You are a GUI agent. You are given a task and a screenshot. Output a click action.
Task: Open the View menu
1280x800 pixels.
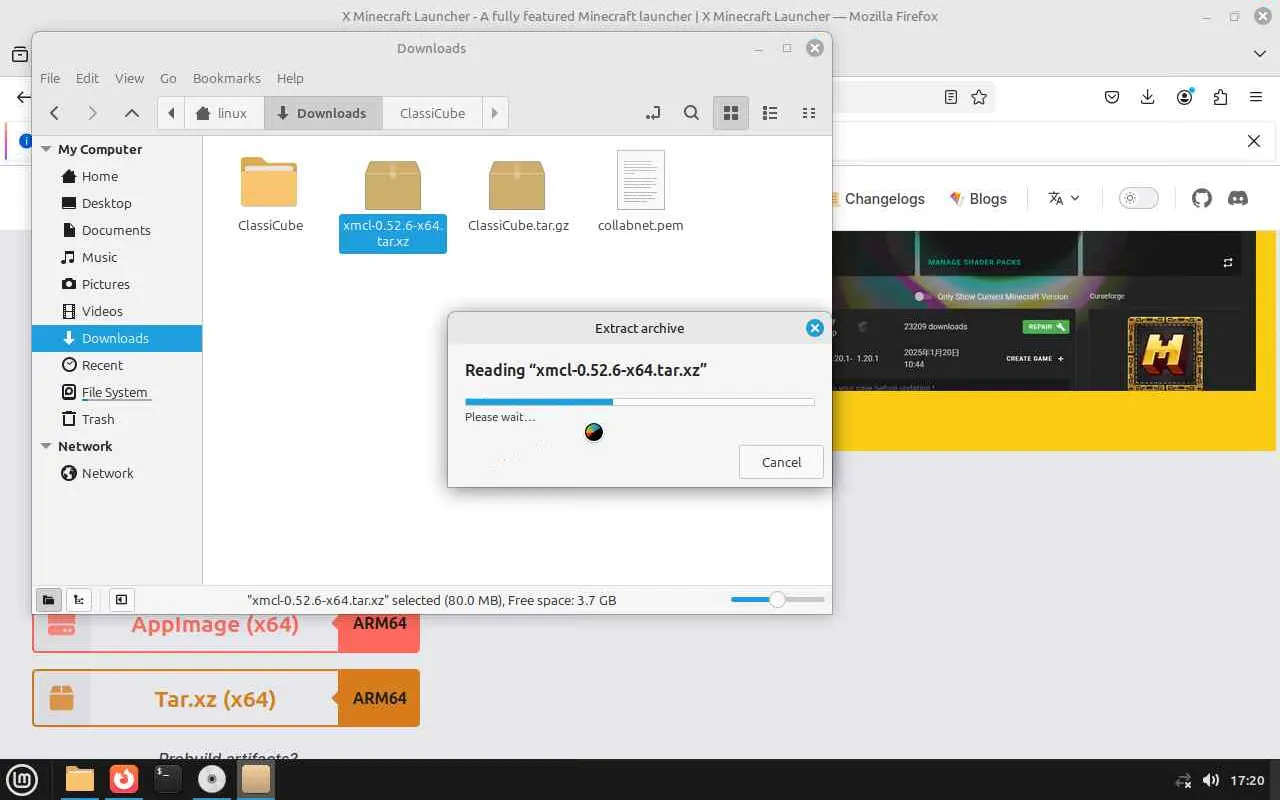coord(129,78)
